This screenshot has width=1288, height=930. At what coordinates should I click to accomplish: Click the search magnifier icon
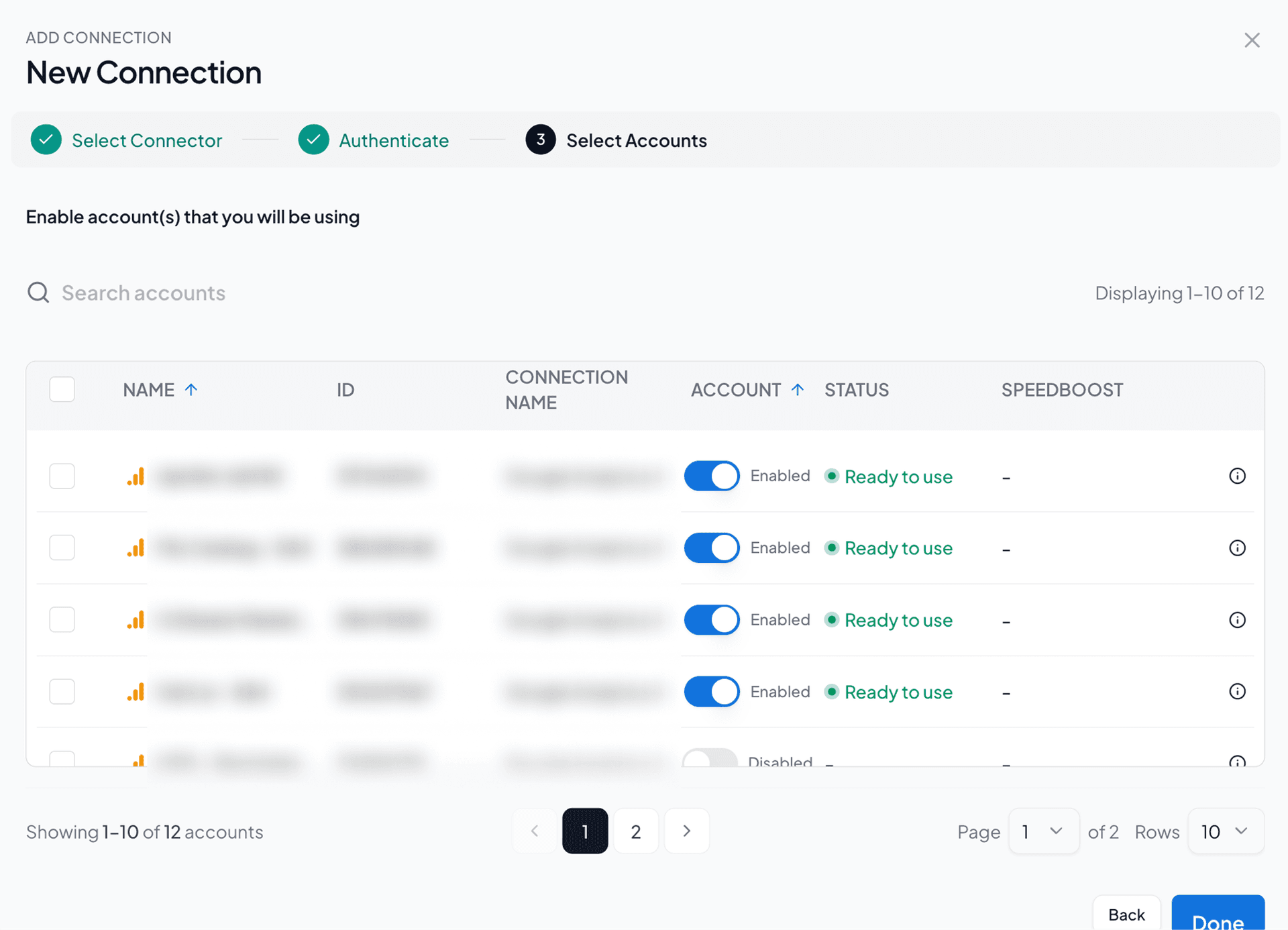[x=38, y=293]
